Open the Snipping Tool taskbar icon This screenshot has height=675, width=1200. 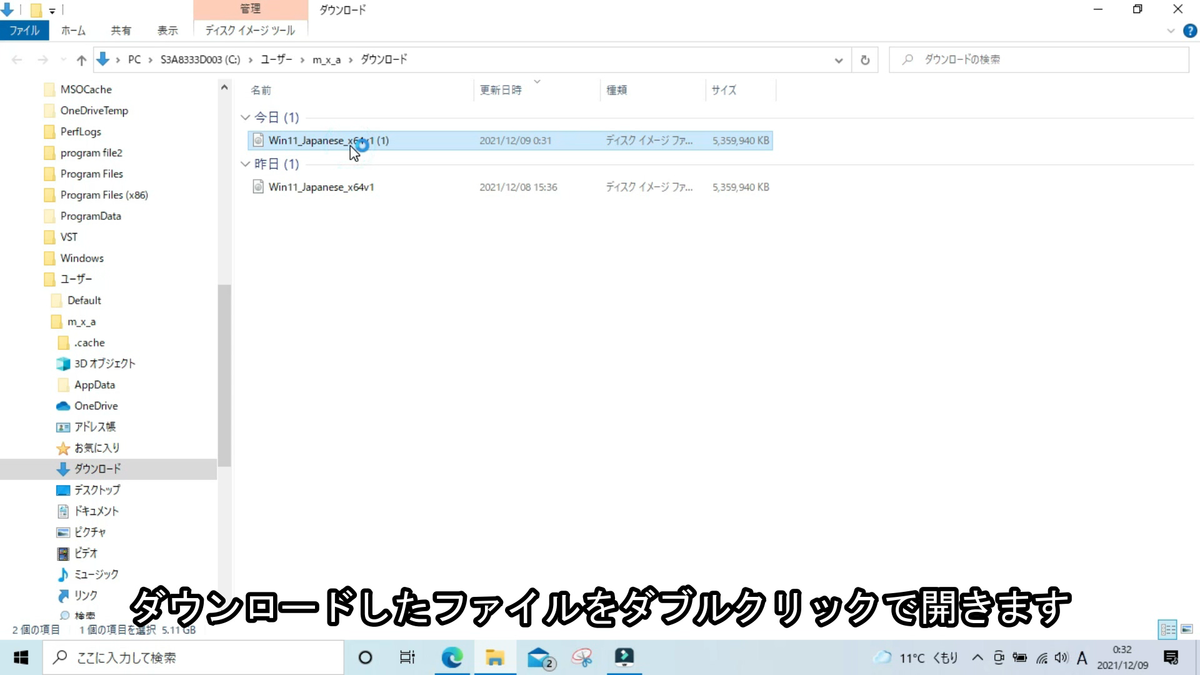tap(582, 657)
